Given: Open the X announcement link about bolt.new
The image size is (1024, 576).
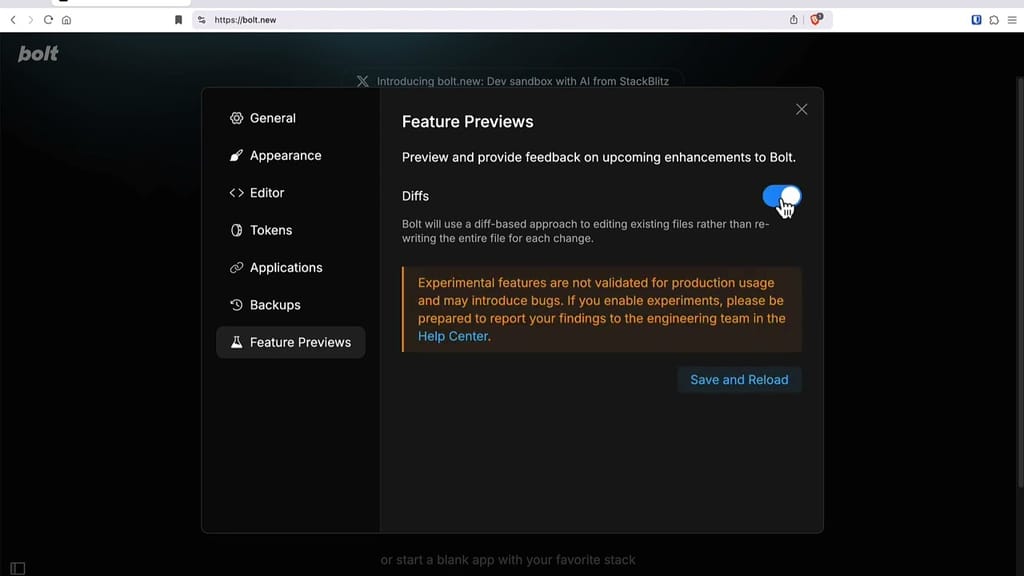Looking at the screenshot, I should [513, 82].
